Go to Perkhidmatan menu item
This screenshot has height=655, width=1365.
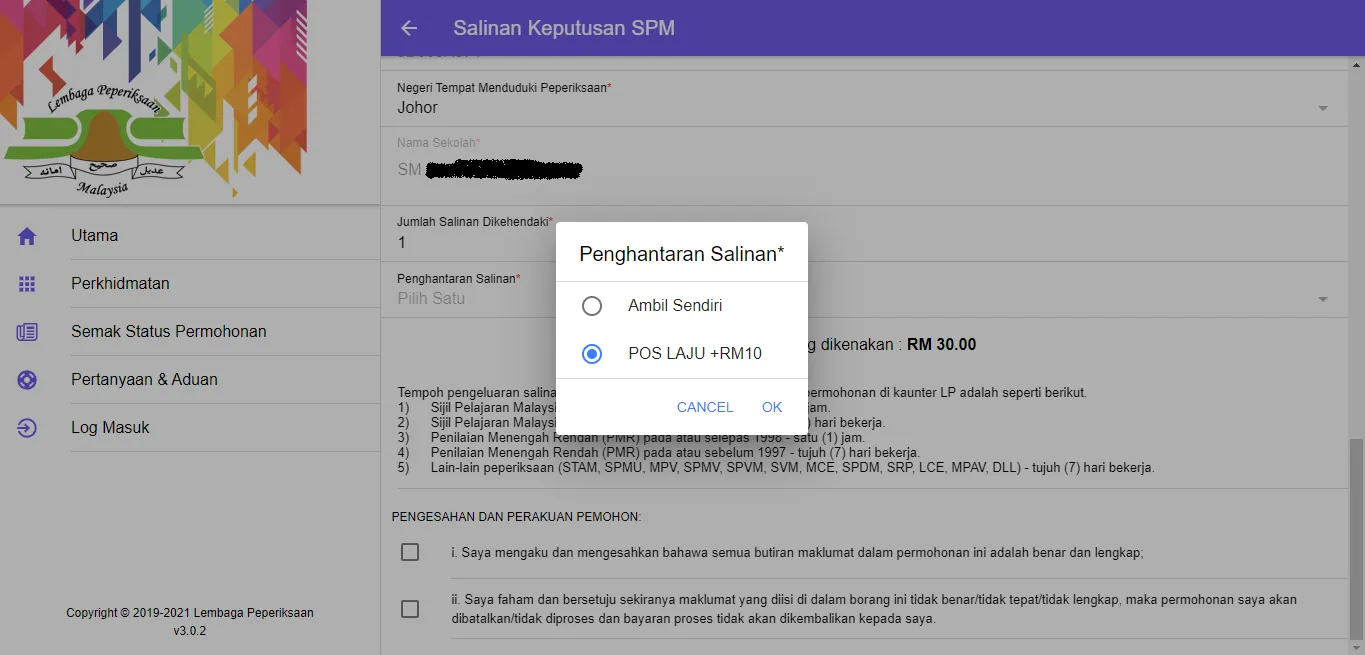[x=120, y=284]
